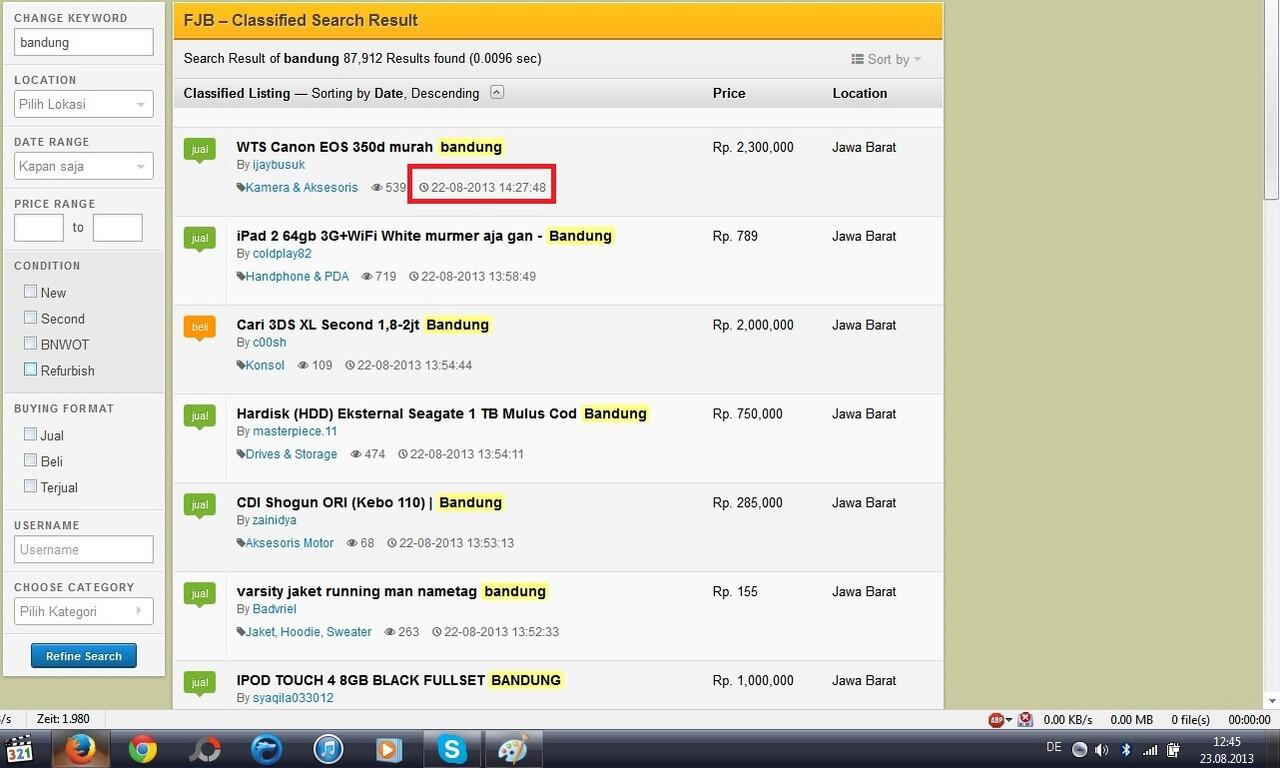Click the network signal icon in tray

point(1150,749)
